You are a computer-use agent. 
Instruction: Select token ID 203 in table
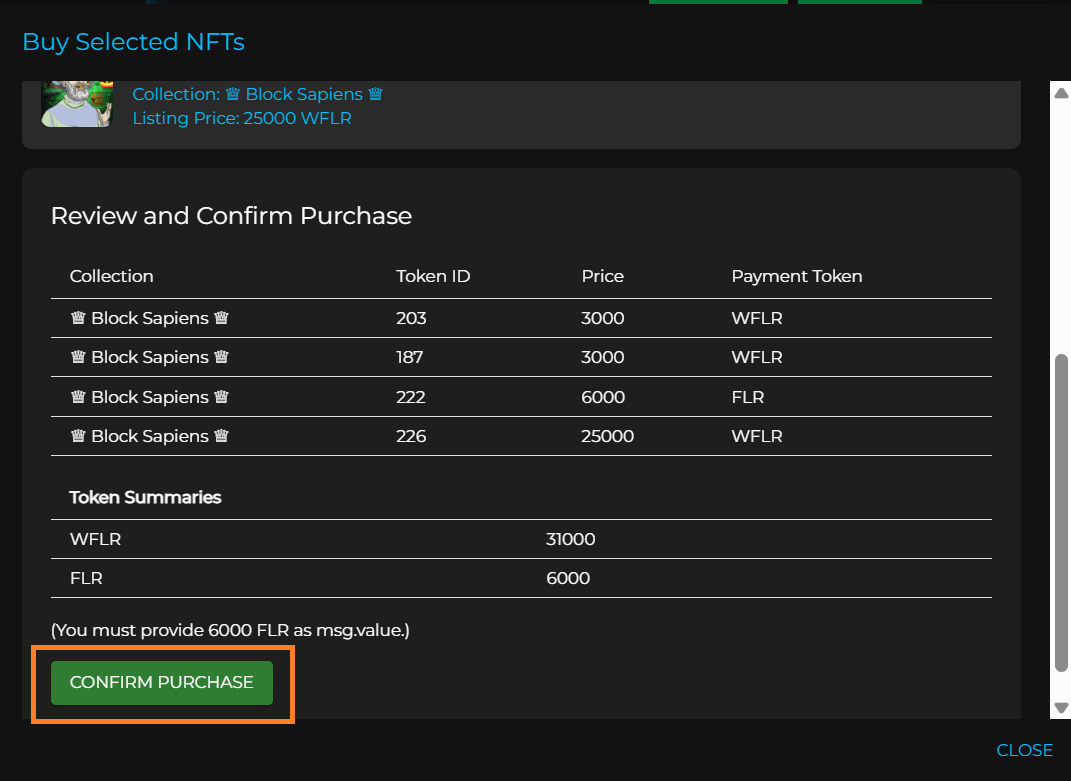coord(411,318)
